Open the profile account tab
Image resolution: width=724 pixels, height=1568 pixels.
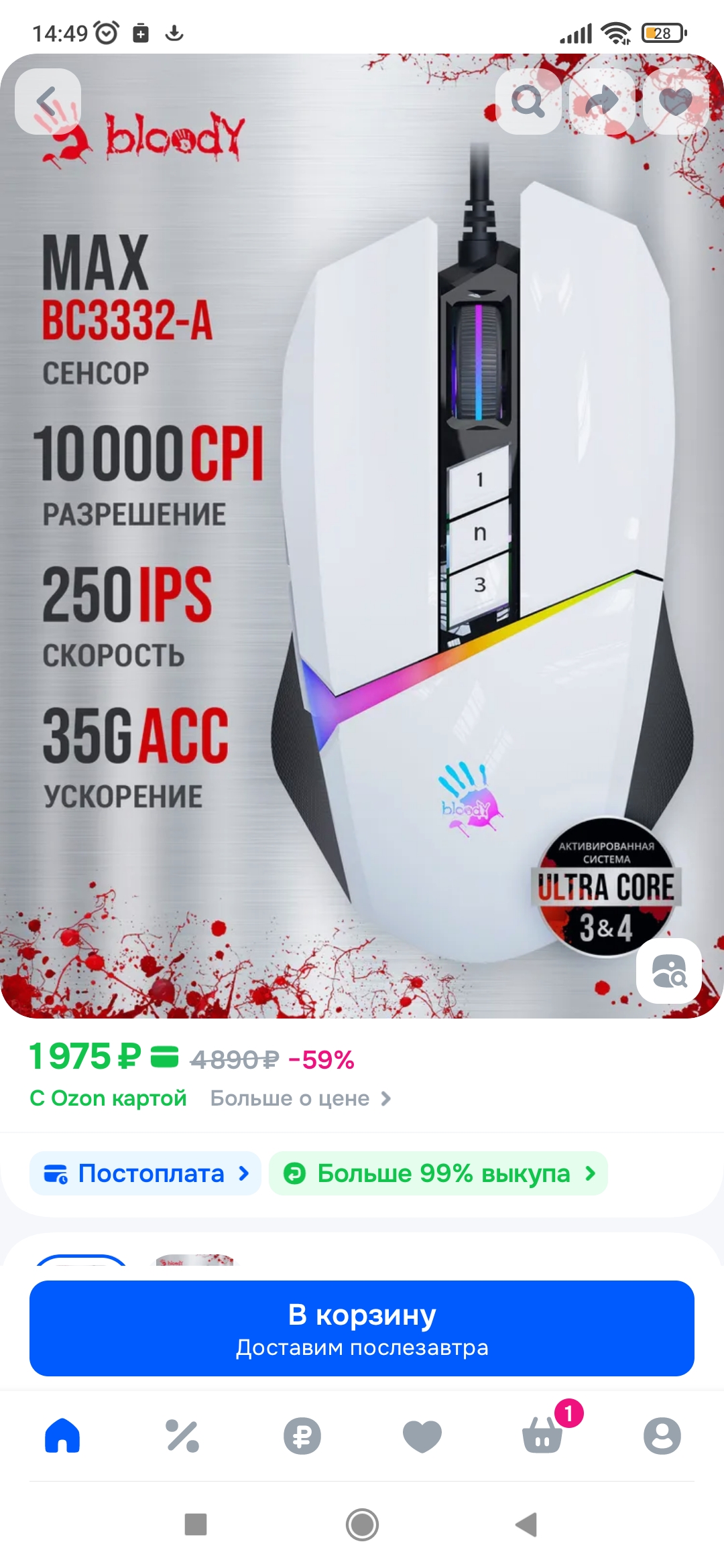pyautogui.click(x=662, y=1436)
